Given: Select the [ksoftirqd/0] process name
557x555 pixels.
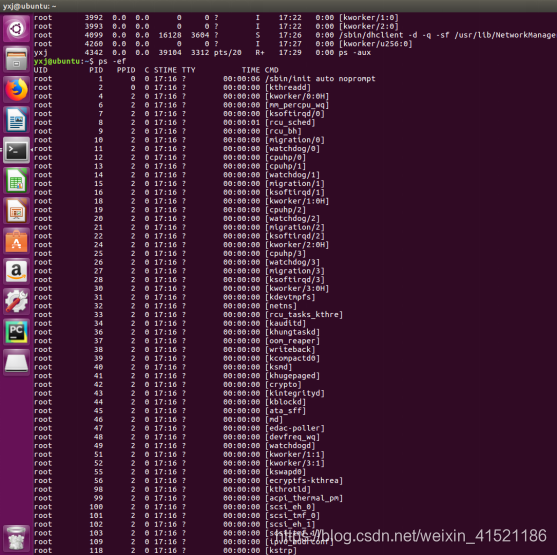Looking at the screenshot, I should [x=294, y=114].
